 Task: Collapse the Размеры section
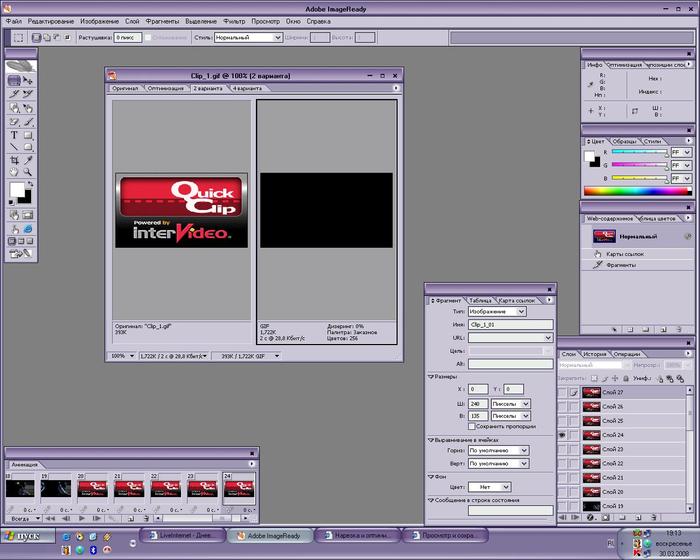click(x=431, y=377)
